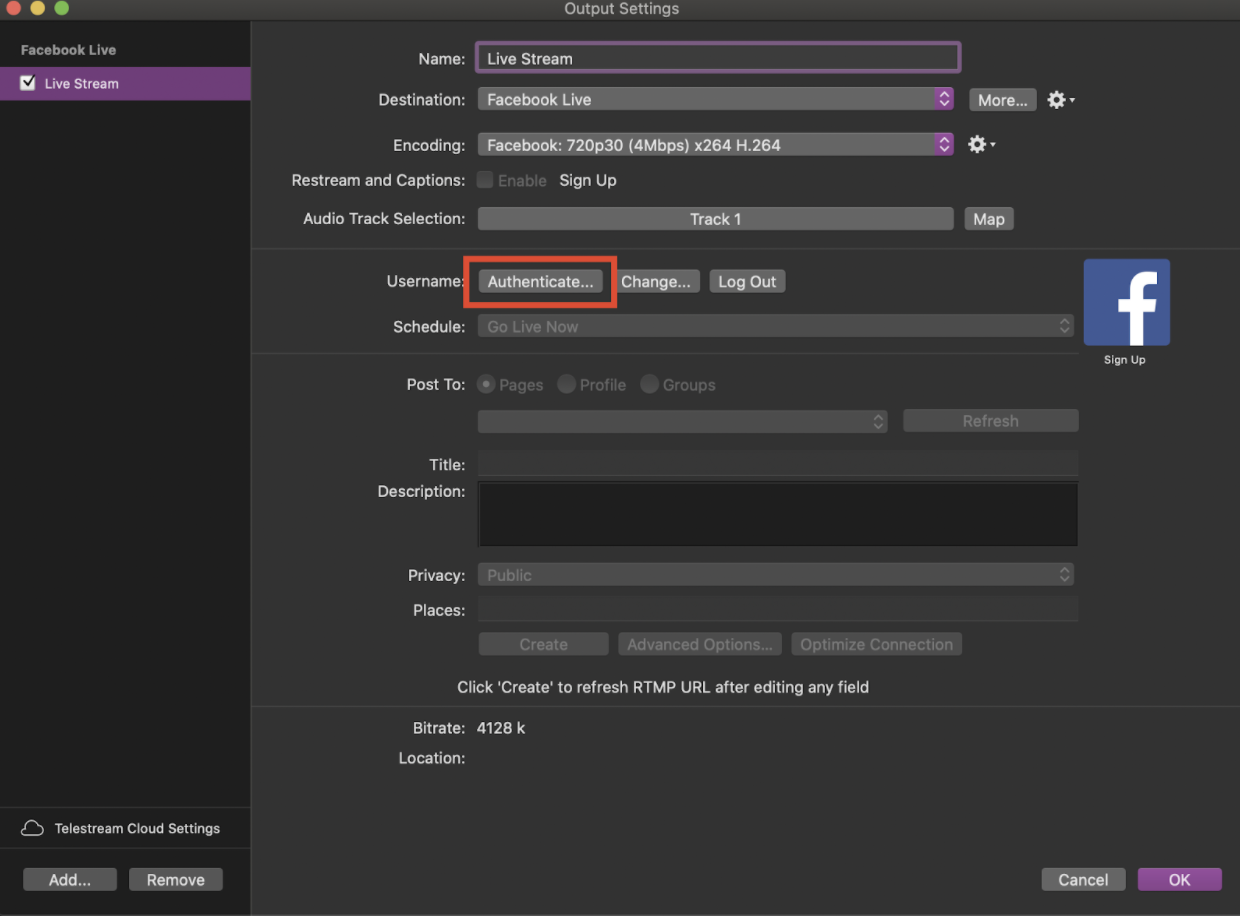
Task: Click the Cancel button
Action: tap(1083, 880)
